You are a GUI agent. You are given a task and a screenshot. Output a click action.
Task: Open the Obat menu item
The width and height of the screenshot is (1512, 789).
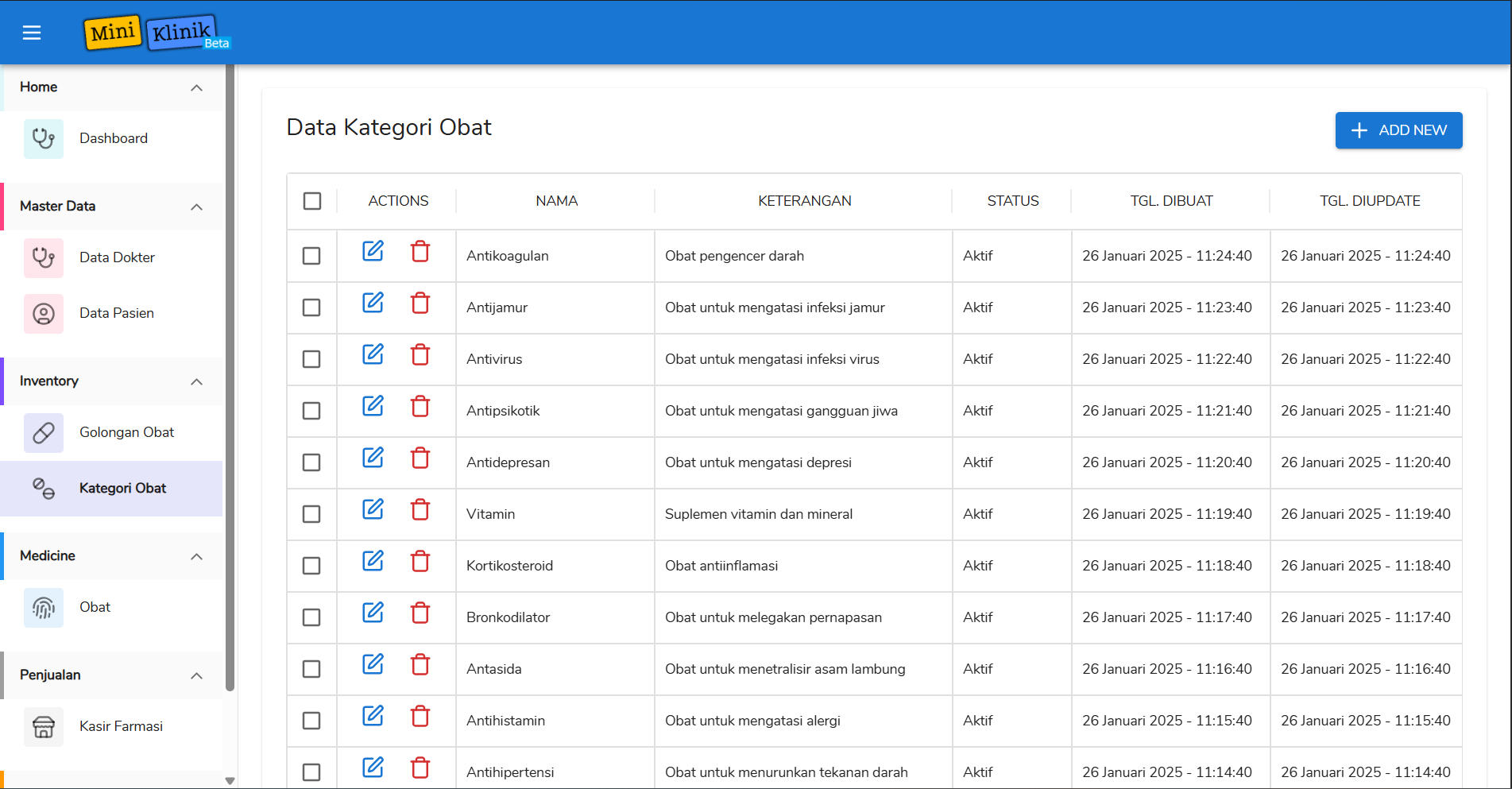pos(113,607)
